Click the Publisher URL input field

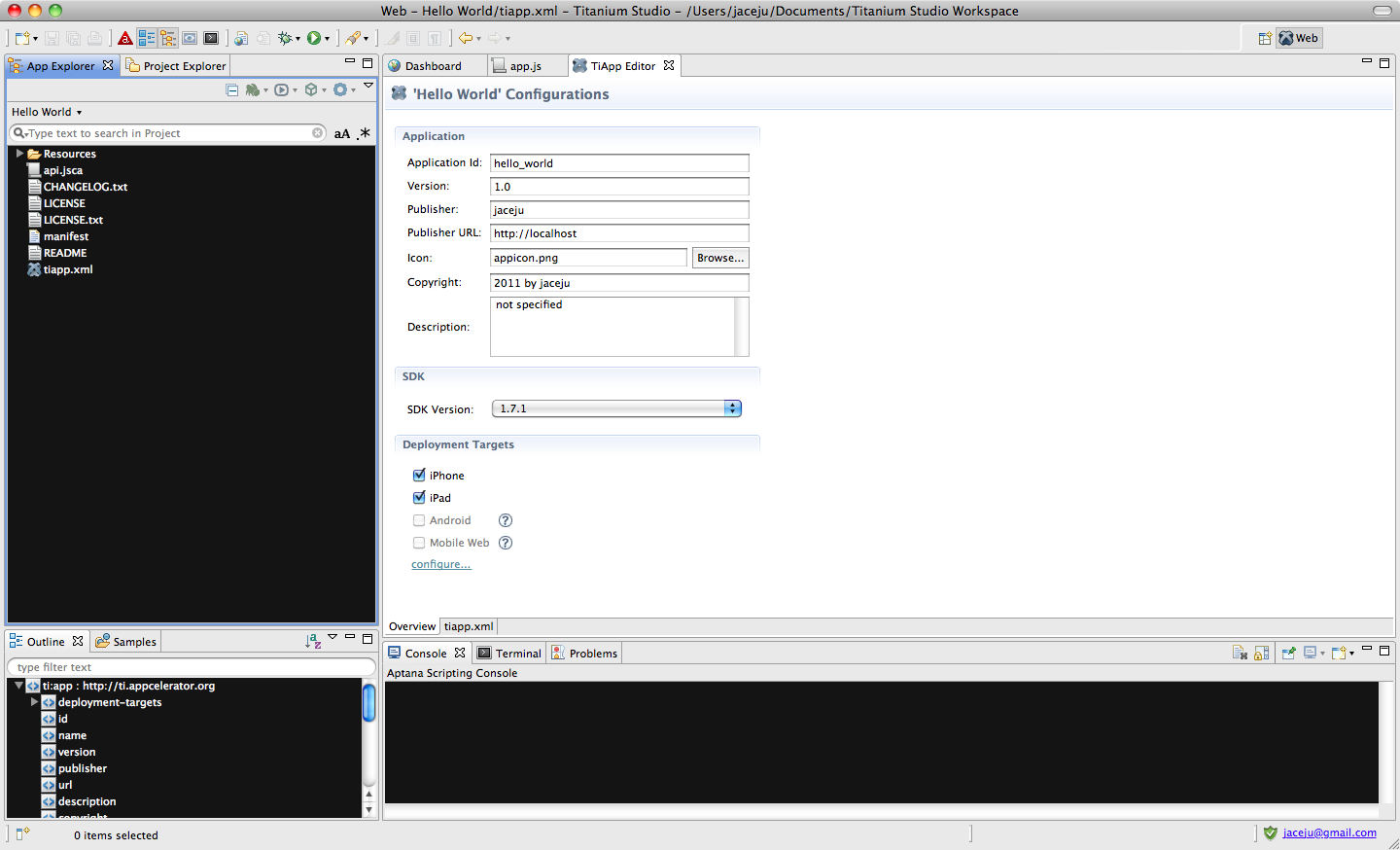coord(619,233)
